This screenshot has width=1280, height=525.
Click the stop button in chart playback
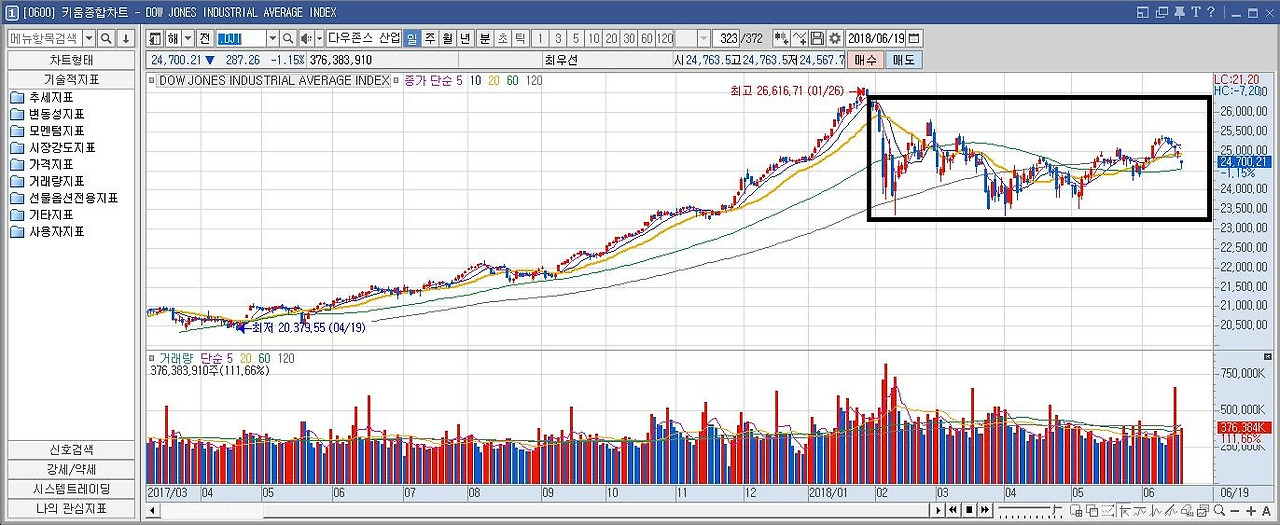coord(969,510)
